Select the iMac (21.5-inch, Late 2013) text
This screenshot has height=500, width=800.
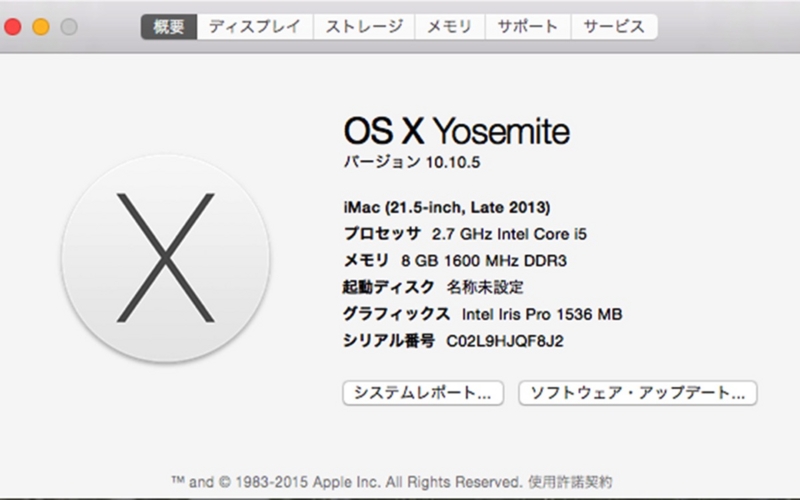pos(447,207)
